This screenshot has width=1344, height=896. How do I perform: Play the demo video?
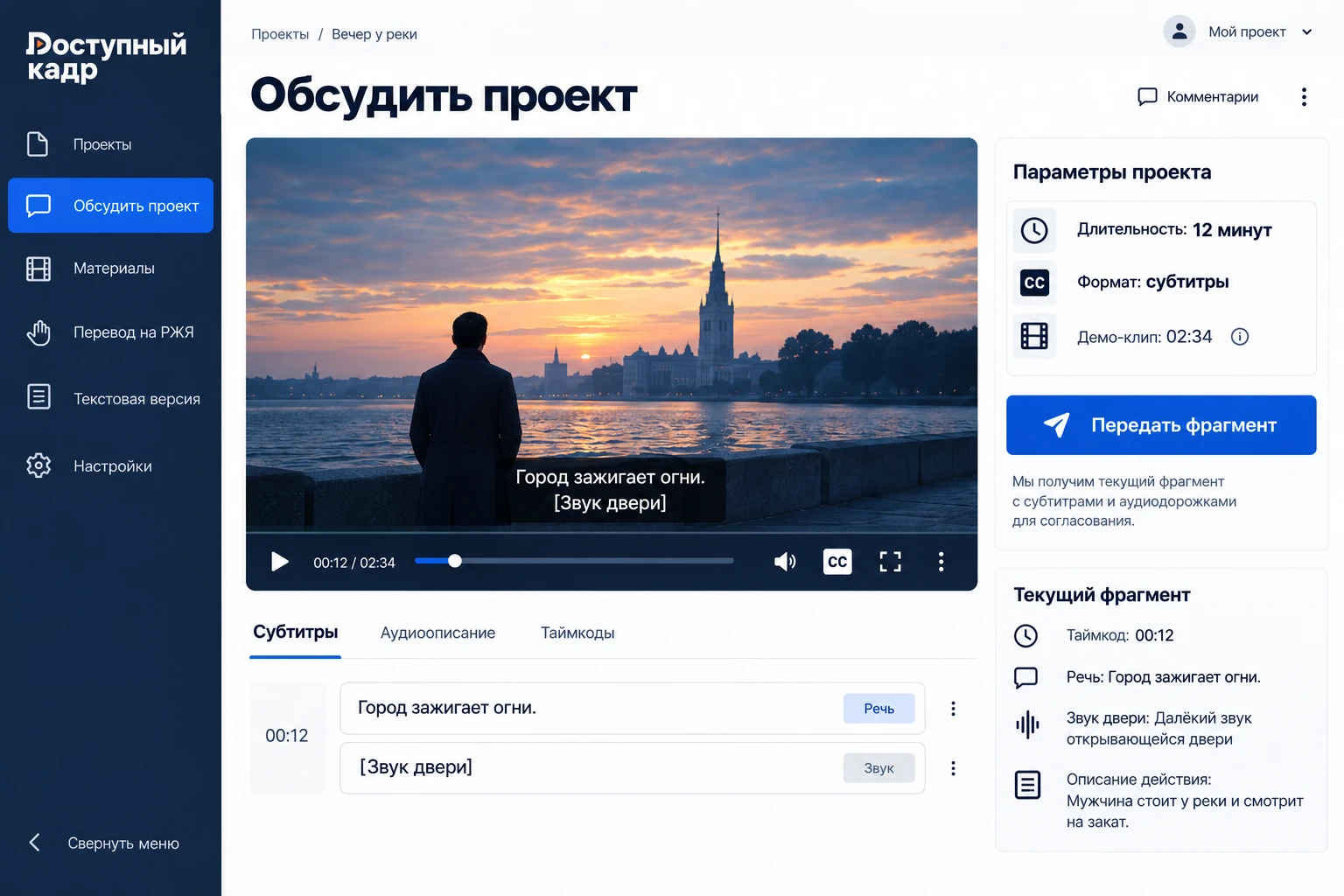point(280,562)
